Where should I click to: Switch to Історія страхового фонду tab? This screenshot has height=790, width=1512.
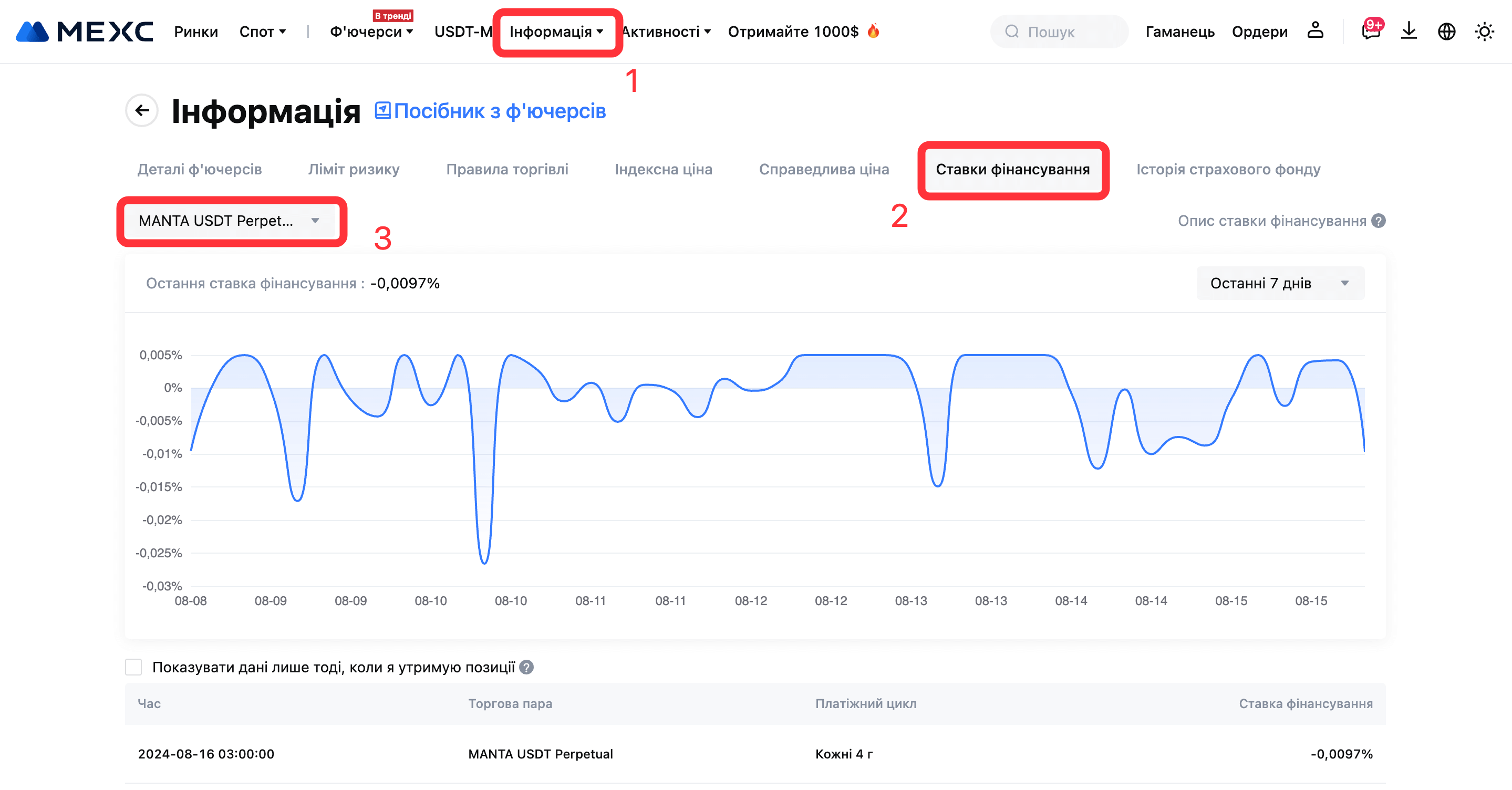1228,170
